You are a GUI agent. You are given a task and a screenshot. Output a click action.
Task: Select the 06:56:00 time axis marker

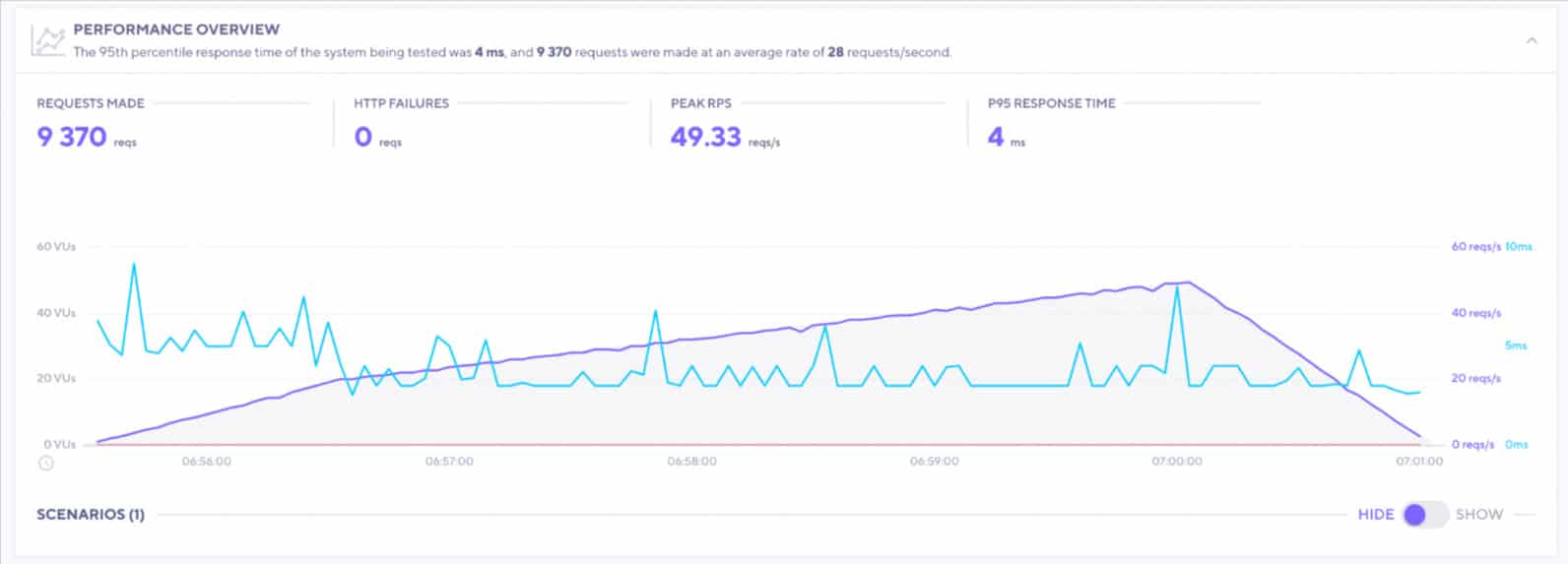(x=207, y=461)
